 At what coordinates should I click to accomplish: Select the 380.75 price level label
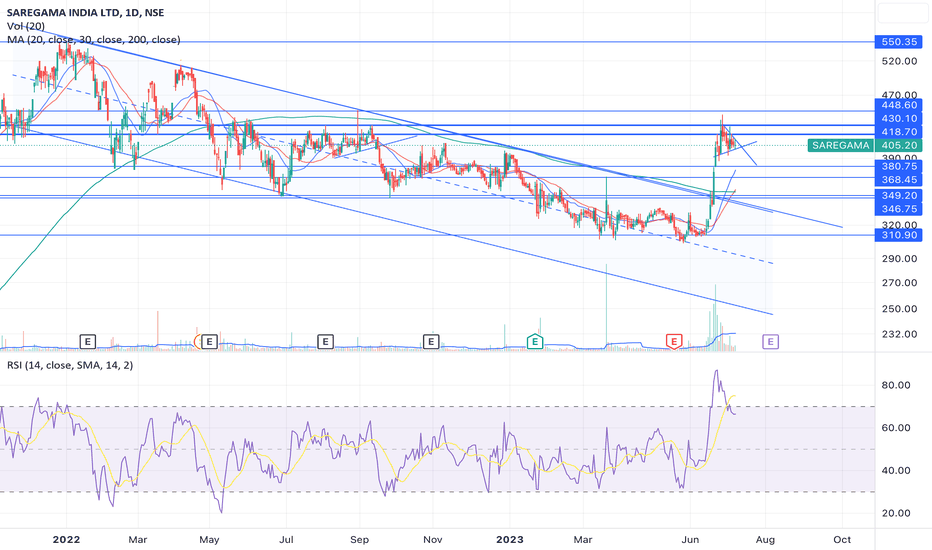(x=899, y=166)
